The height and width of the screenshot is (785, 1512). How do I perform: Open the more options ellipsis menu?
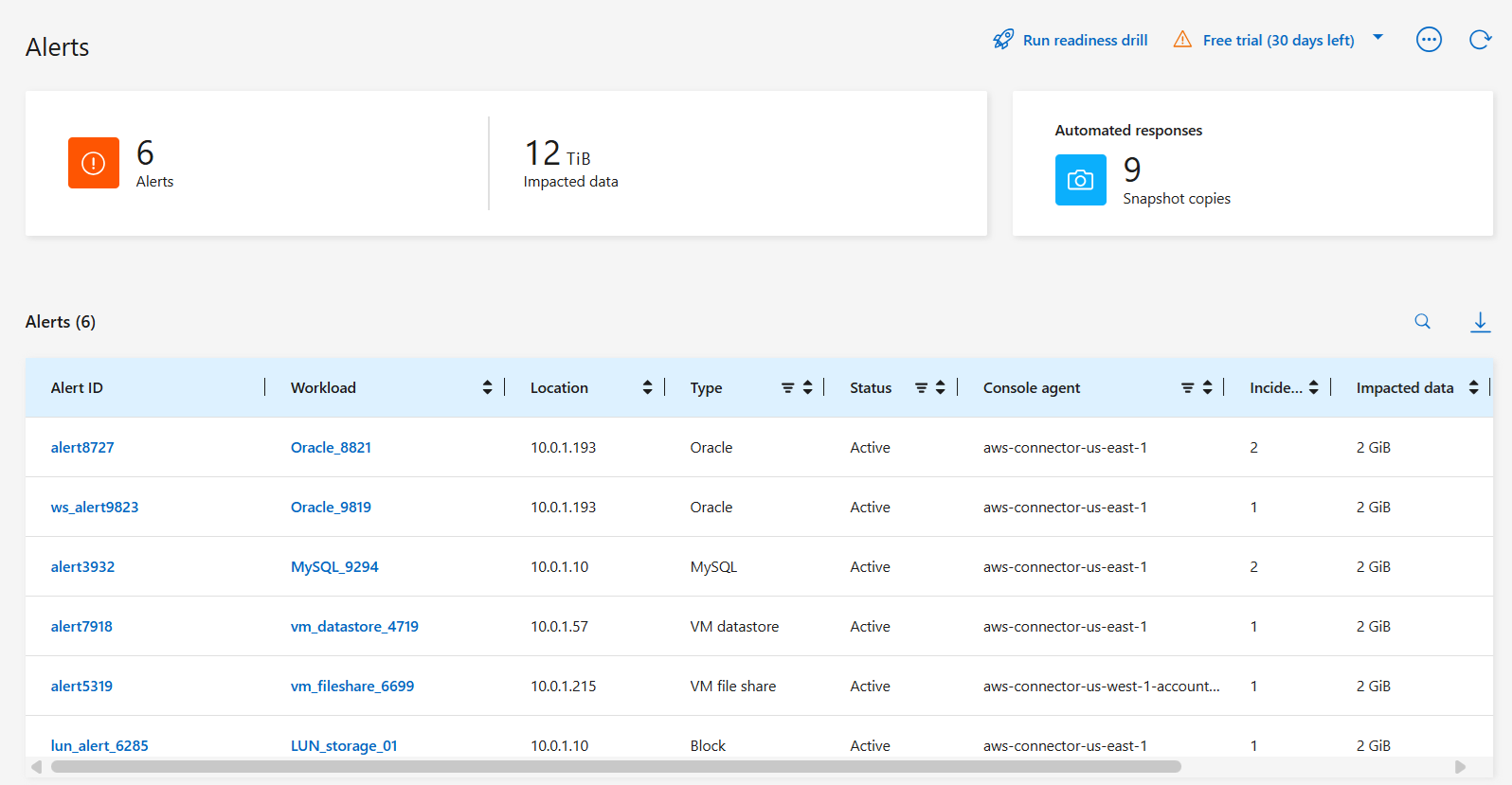(1429, 40)
